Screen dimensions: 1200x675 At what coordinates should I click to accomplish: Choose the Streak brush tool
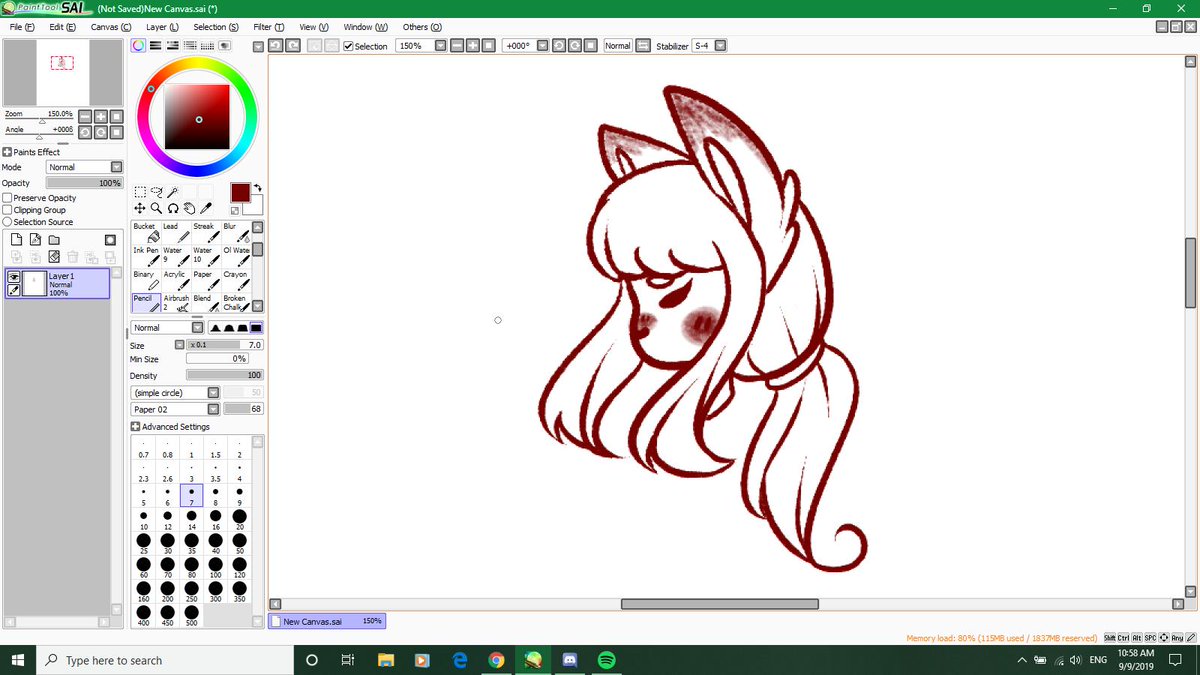206,233
